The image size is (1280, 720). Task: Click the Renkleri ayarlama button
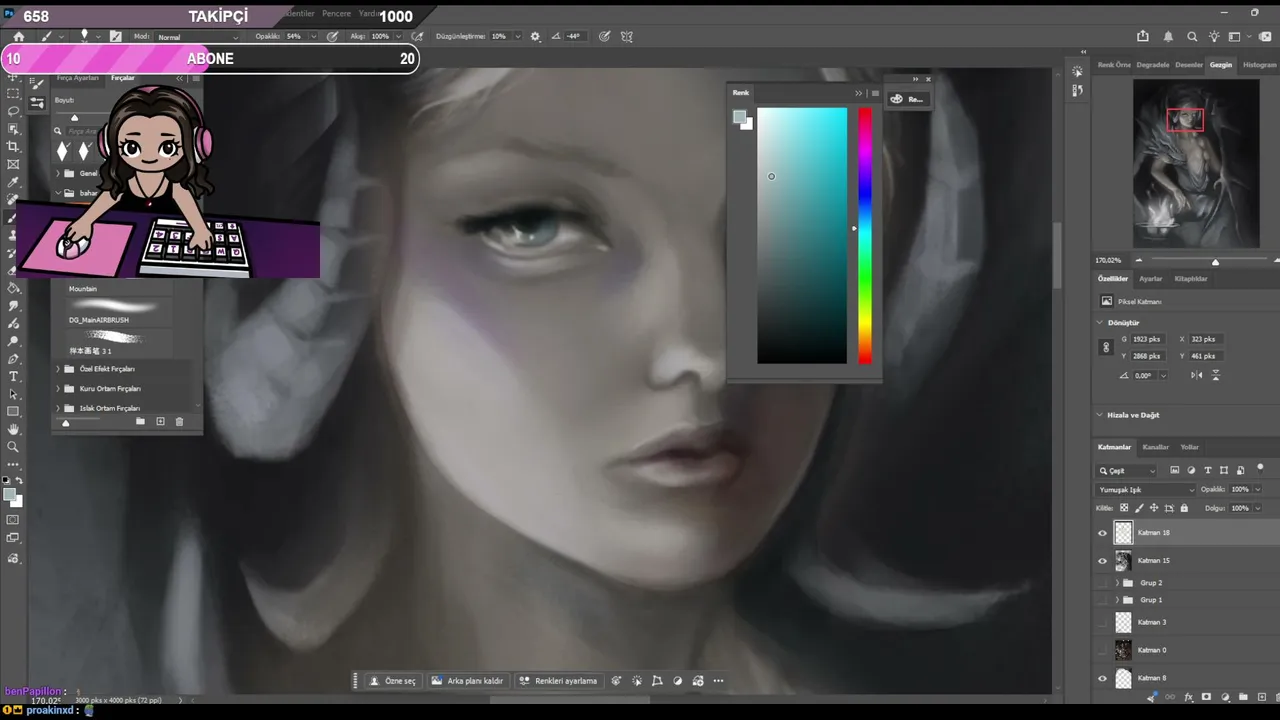tap(558, 681)
